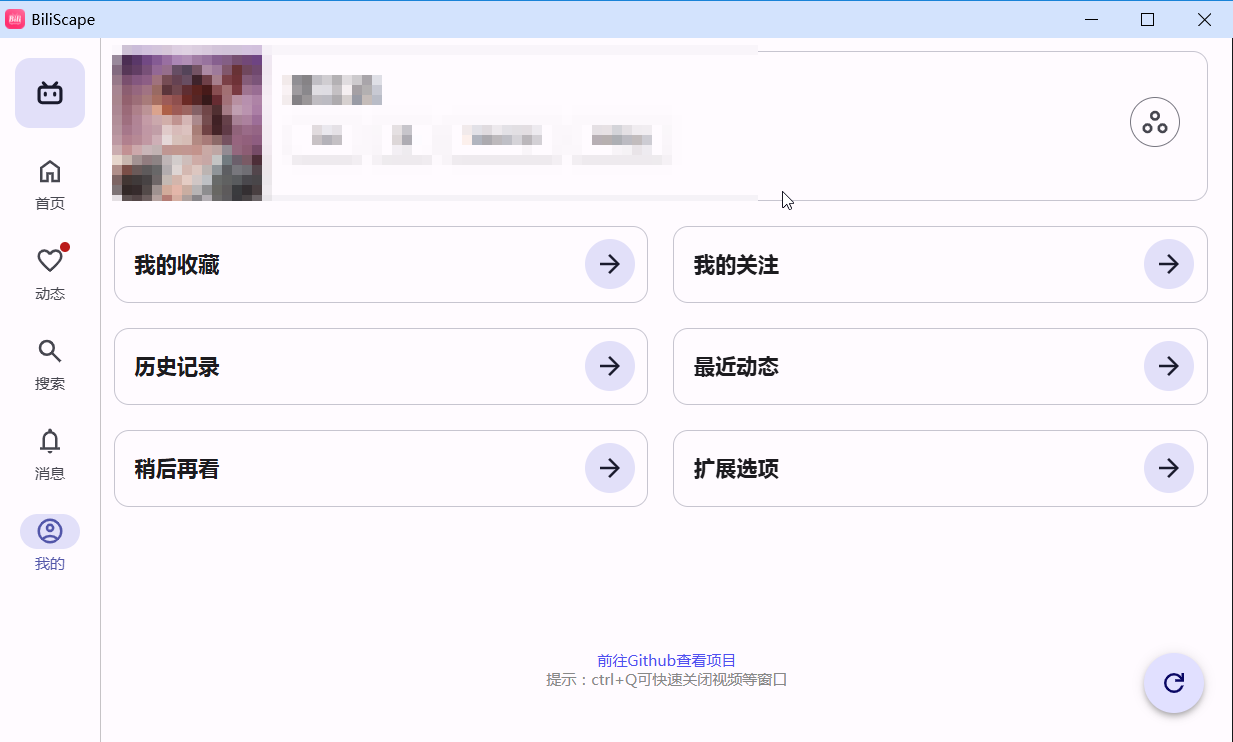Open 消息 bell notifications in sidebar
The width and height of the screenshot is (1233, 742).
tap(50, 455)
